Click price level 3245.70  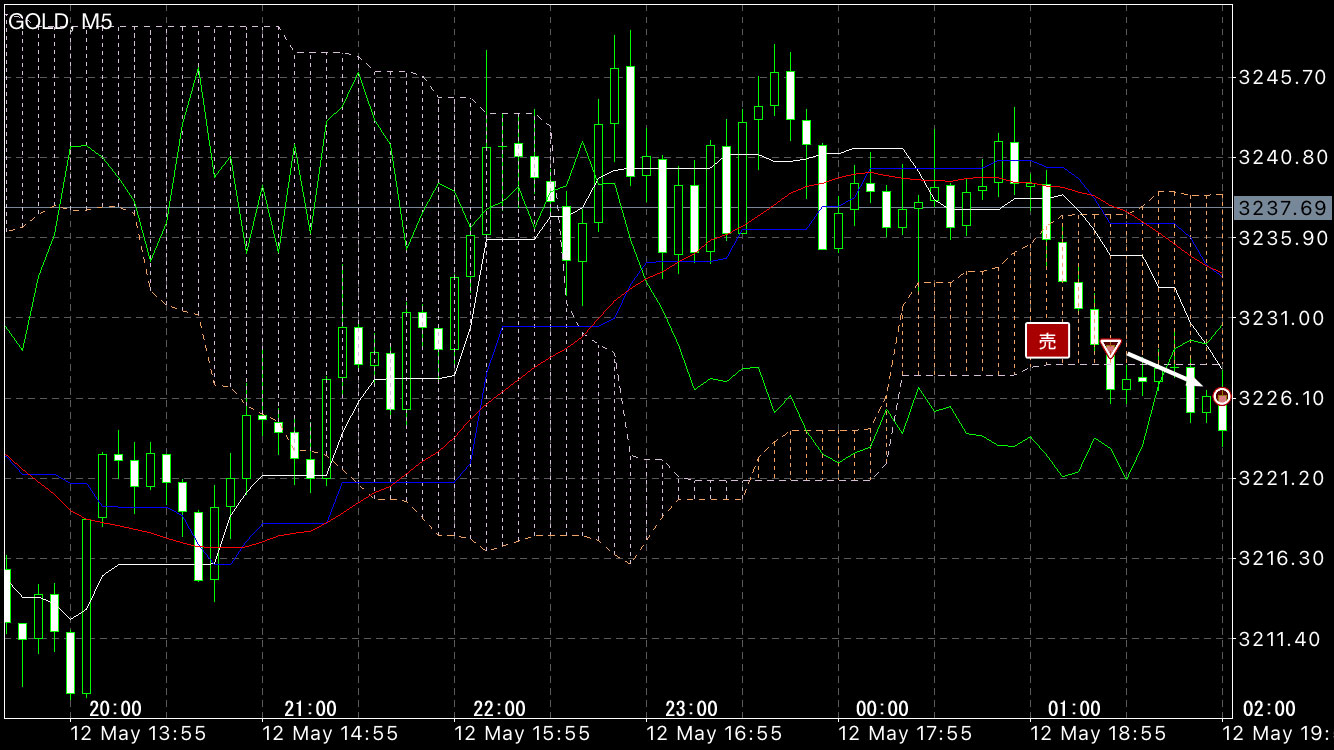pyautogui.click(x=1282, y=77)
